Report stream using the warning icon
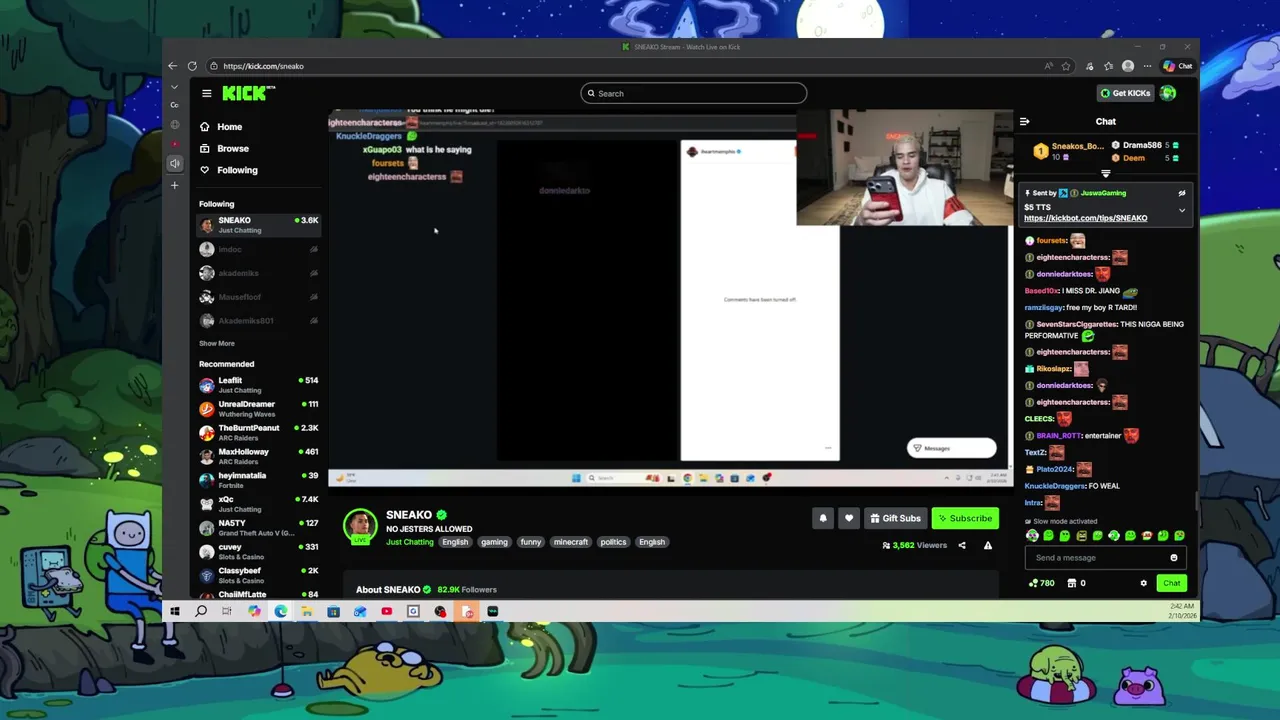 tap(988, 545)
